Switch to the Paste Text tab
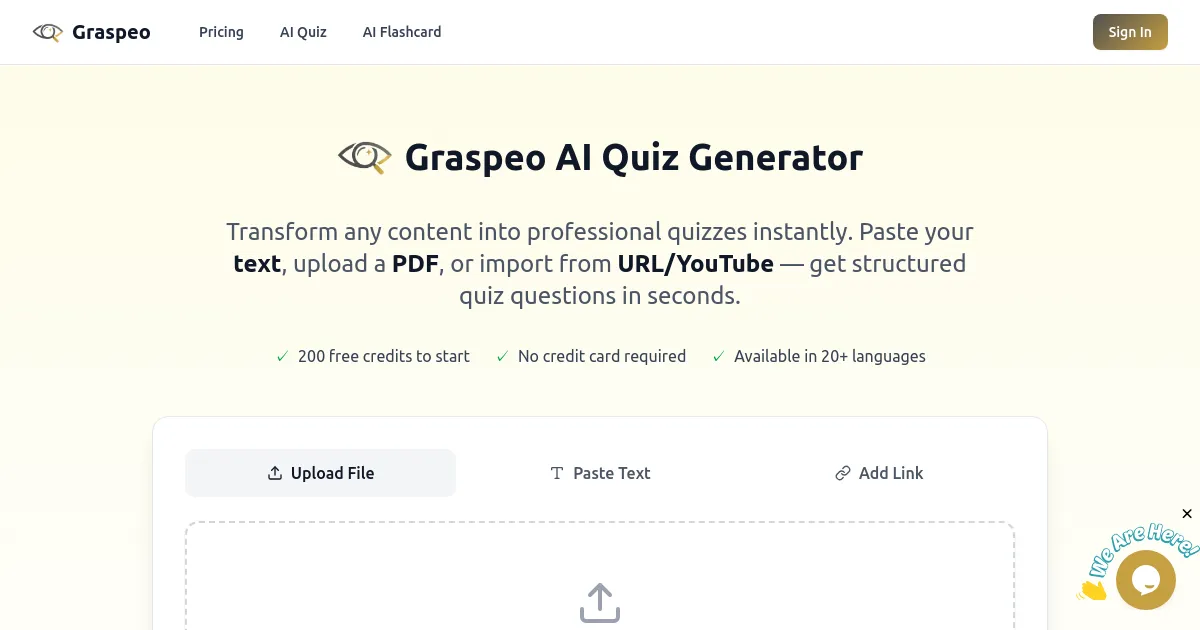This screenshot has width=1200, height=630. [x=600, y=472]
